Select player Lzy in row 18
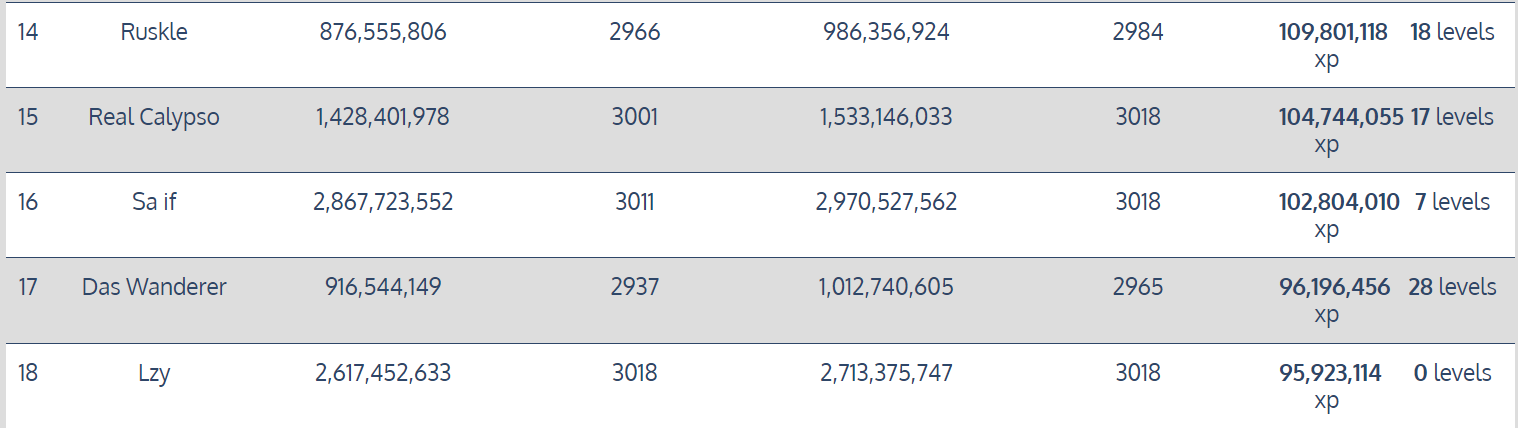 (x=154, y=373)
